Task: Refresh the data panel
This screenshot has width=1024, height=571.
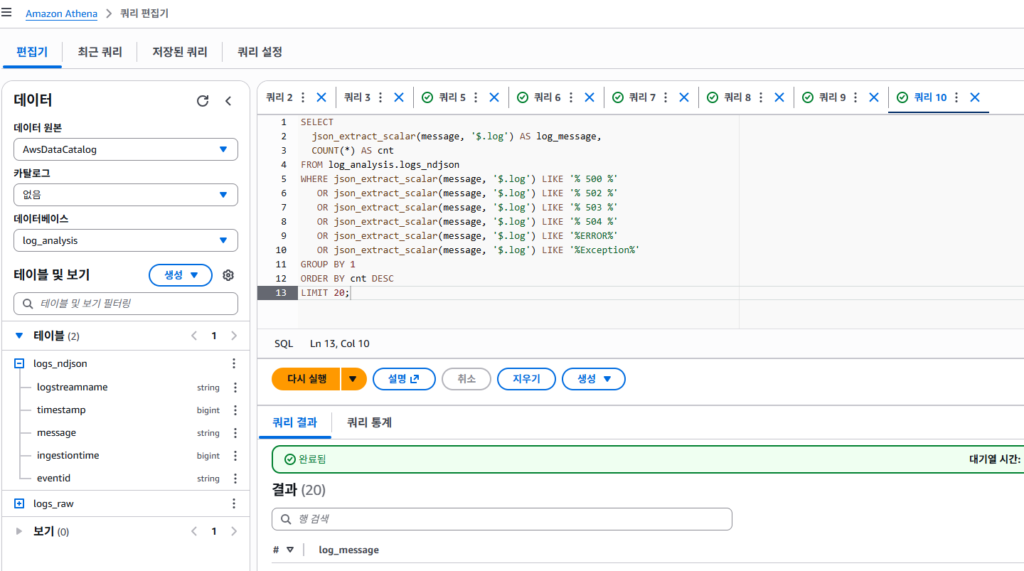Action: (x=203, y=101)
